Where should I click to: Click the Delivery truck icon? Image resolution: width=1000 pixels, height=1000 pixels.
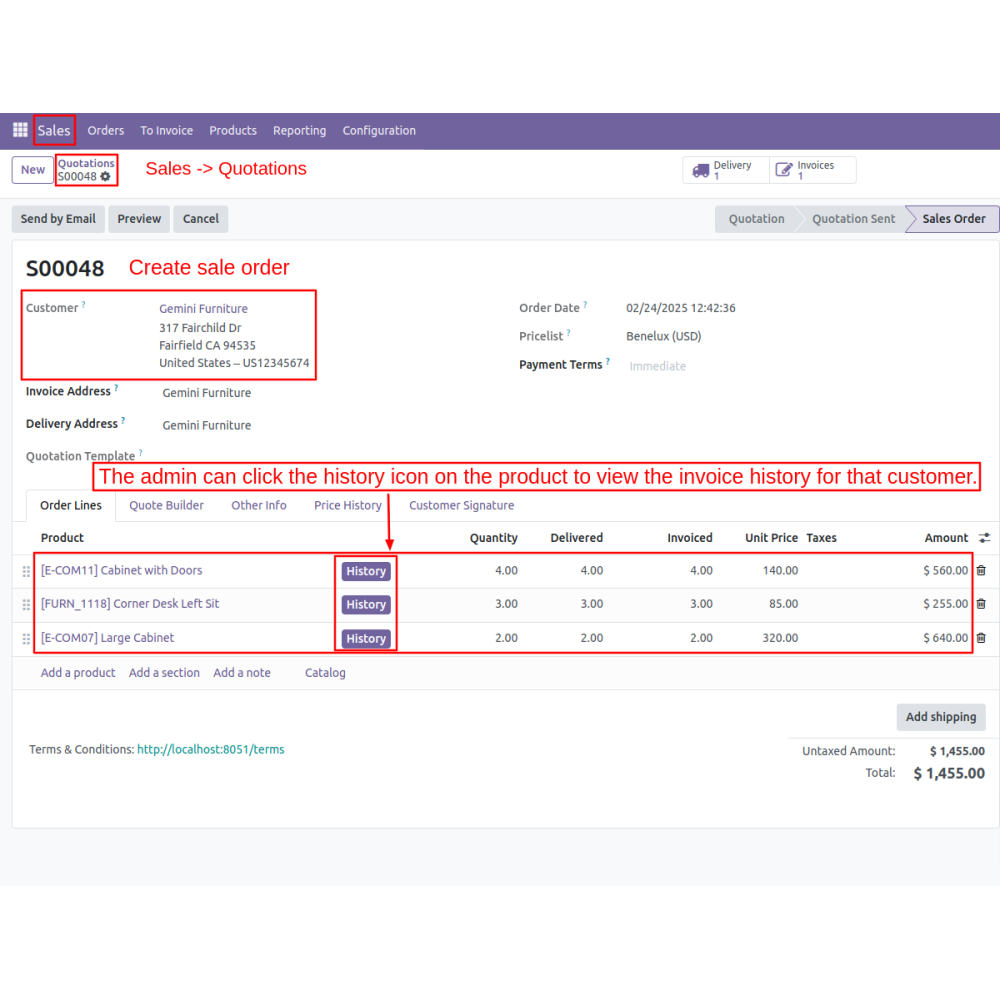pyautogui.click(x=701, y=170)
